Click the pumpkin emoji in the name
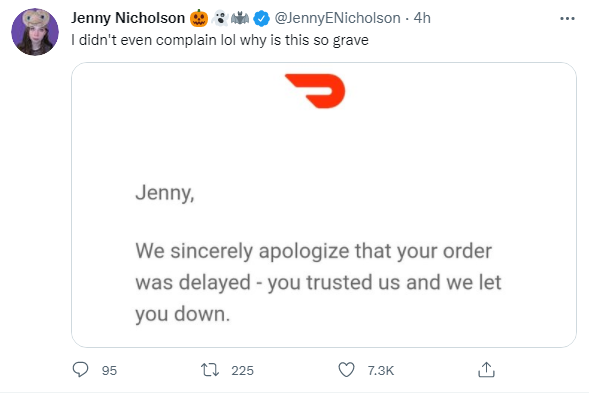589x393 pixels. (x=199, y=18)
